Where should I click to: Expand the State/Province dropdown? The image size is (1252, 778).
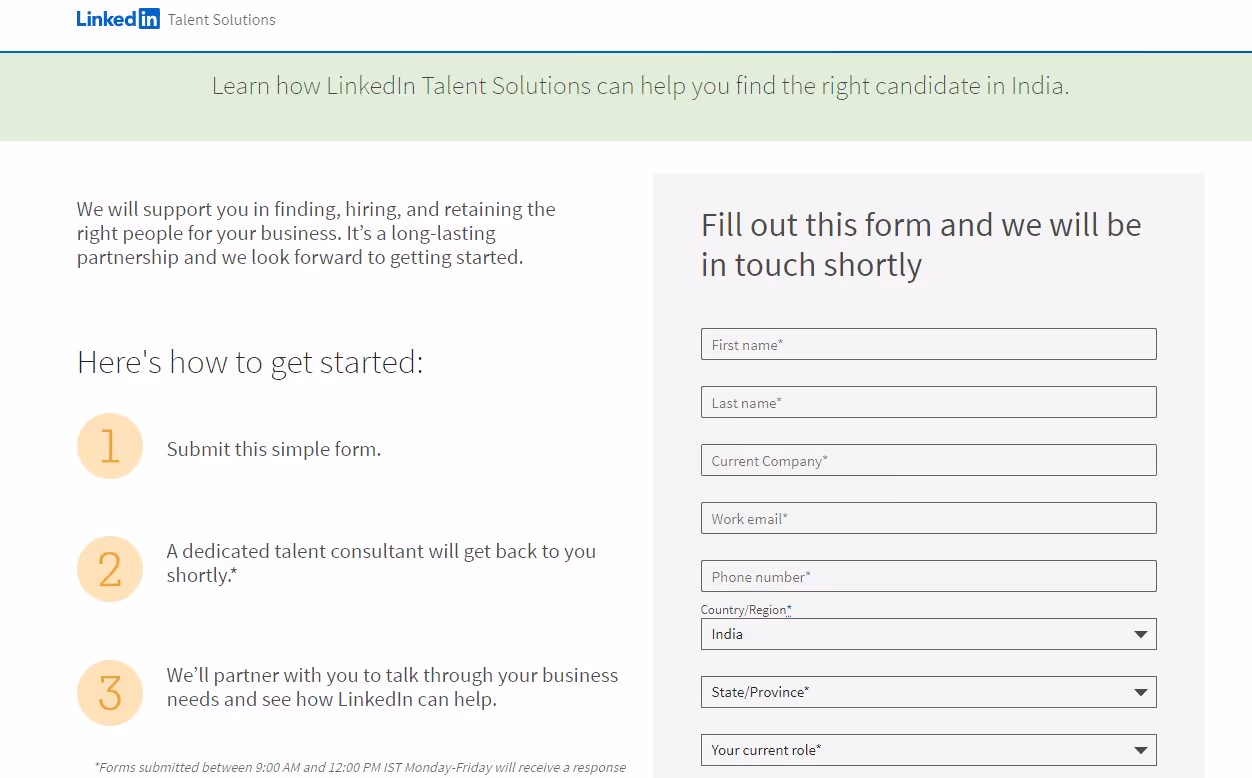click(928, 691)
